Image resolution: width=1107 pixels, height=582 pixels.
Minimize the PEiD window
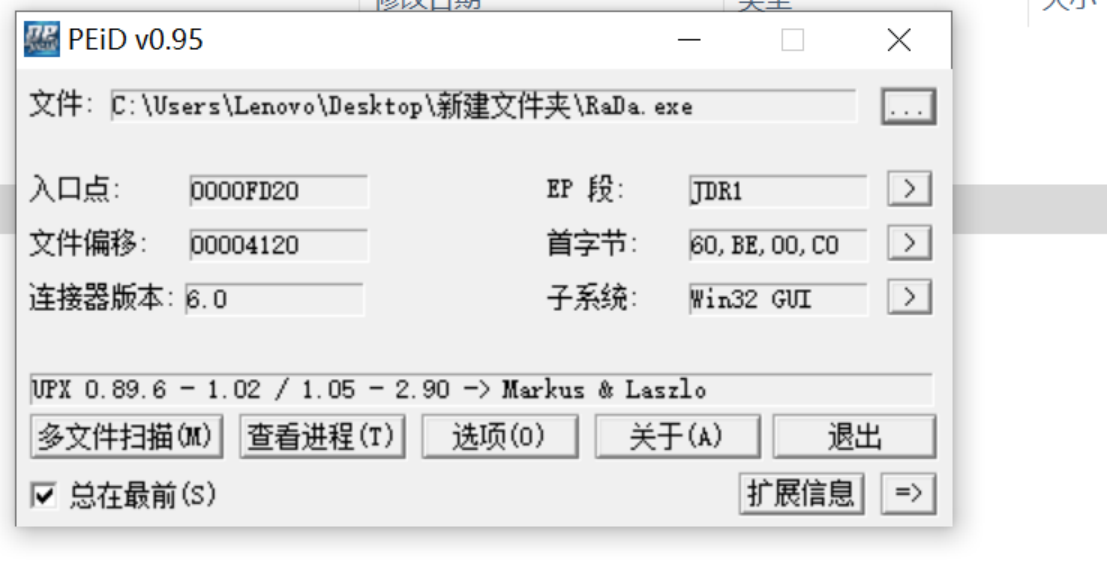pos(689,40)
